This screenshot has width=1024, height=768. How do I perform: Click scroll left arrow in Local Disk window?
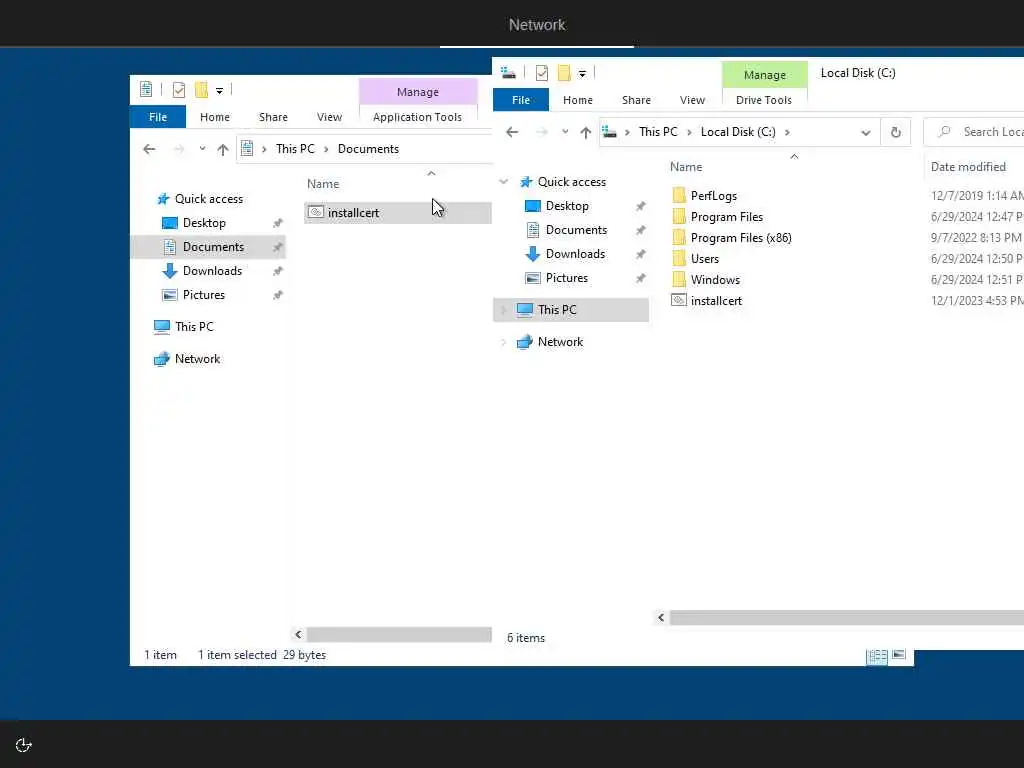(x=661, y=618)
